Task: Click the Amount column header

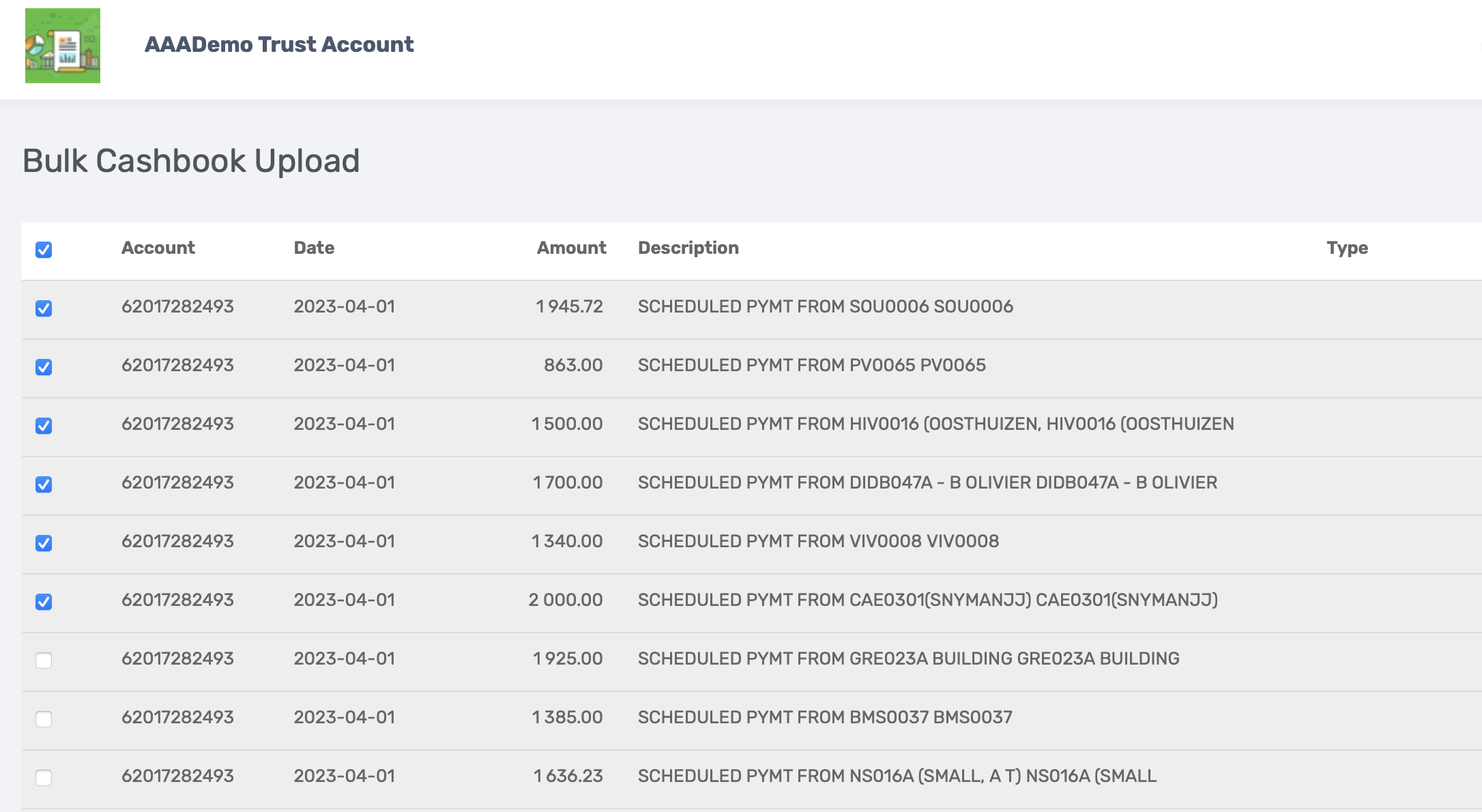Action: (571, 248)
